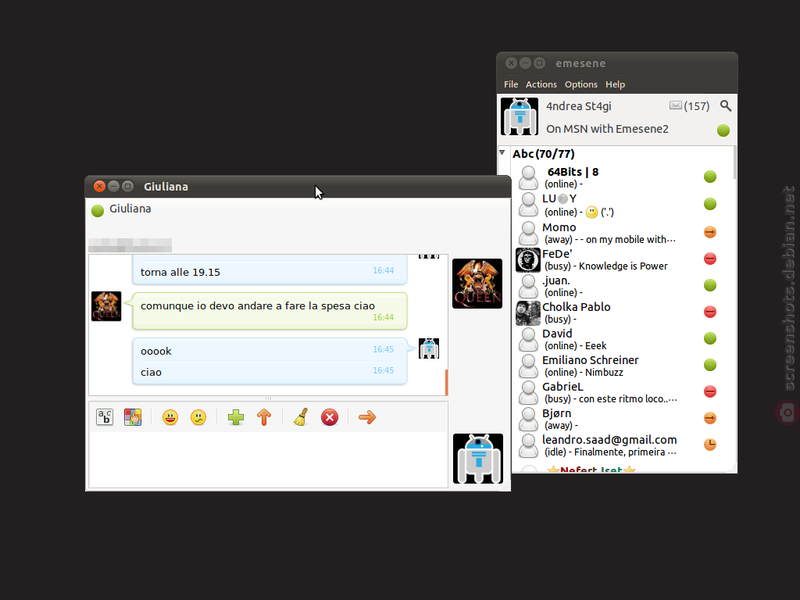The height and width of the screenshot is (600, 800).
Task: Select contact 64Bits | 8
Action: point(617,177)
